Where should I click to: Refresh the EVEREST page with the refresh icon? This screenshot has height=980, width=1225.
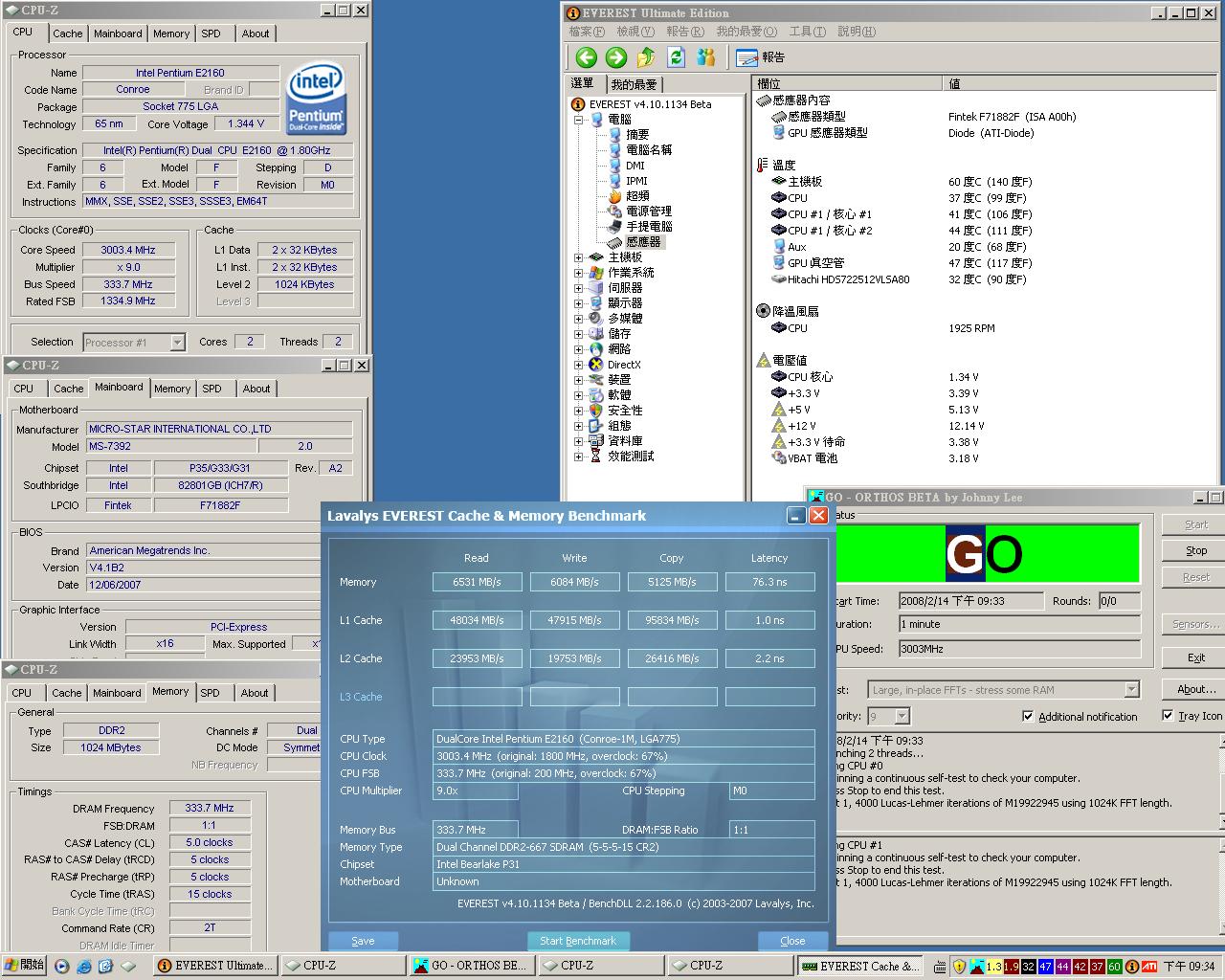pyautogui.click(x=677, y=57)
